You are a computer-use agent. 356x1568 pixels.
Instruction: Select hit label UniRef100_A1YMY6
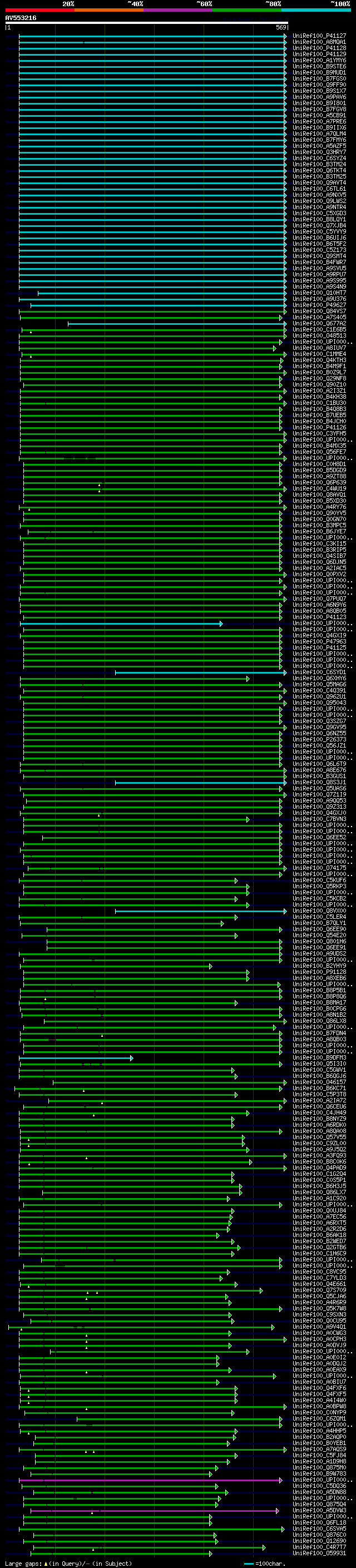[x=319, y=60]
